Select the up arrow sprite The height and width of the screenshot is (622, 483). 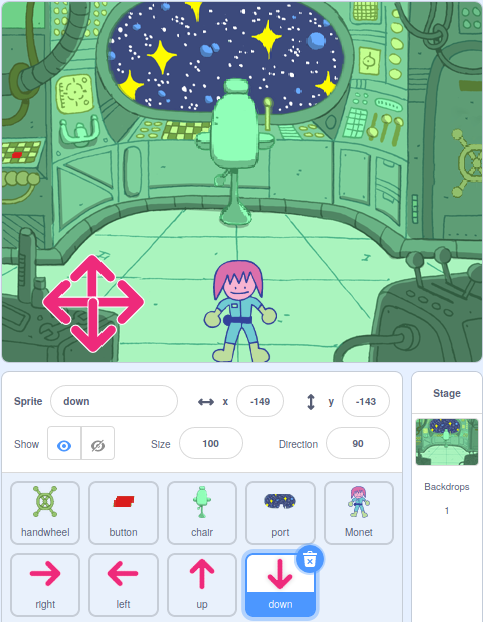click(x=202, y=585)
